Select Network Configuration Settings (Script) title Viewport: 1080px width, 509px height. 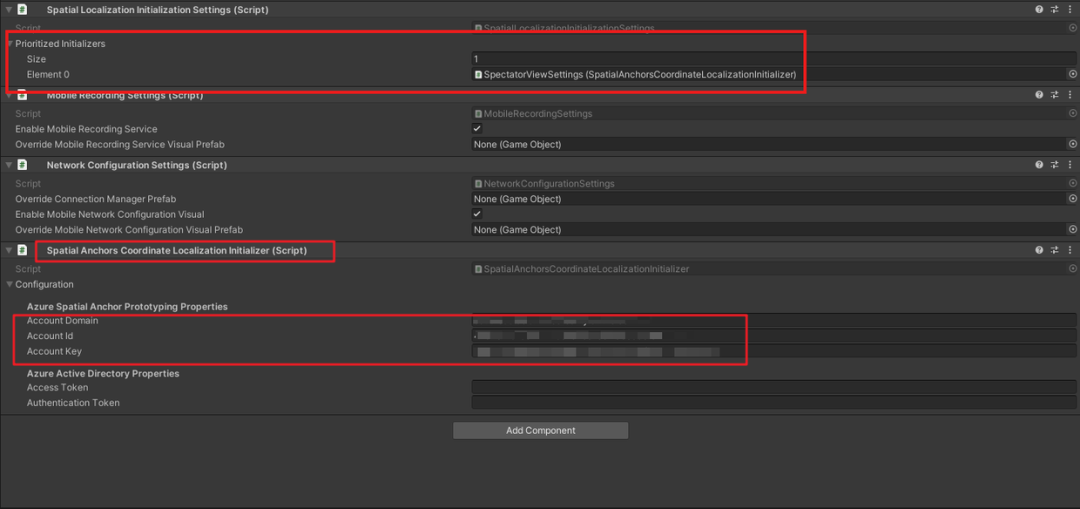[137, 165]
